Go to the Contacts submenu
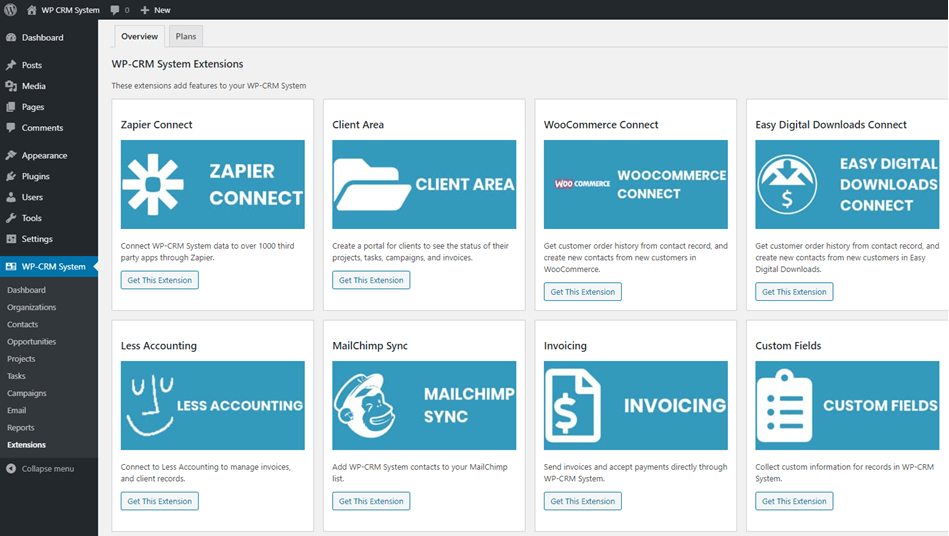This screenshot has width=949, height=536. point(22,324)
